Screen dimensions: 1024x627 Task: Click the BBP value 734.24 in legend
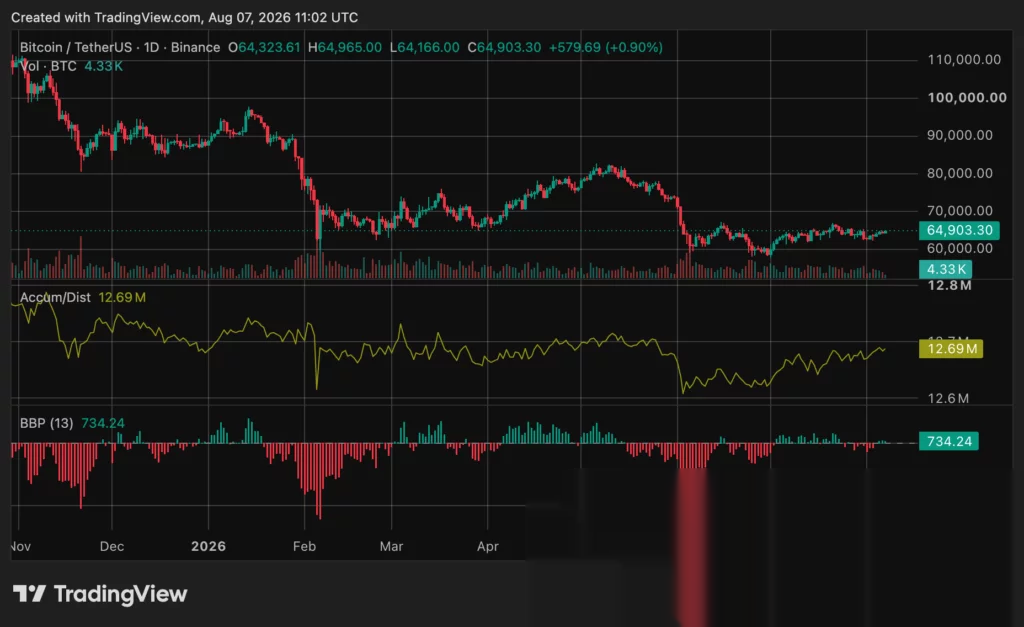(103, 423)
